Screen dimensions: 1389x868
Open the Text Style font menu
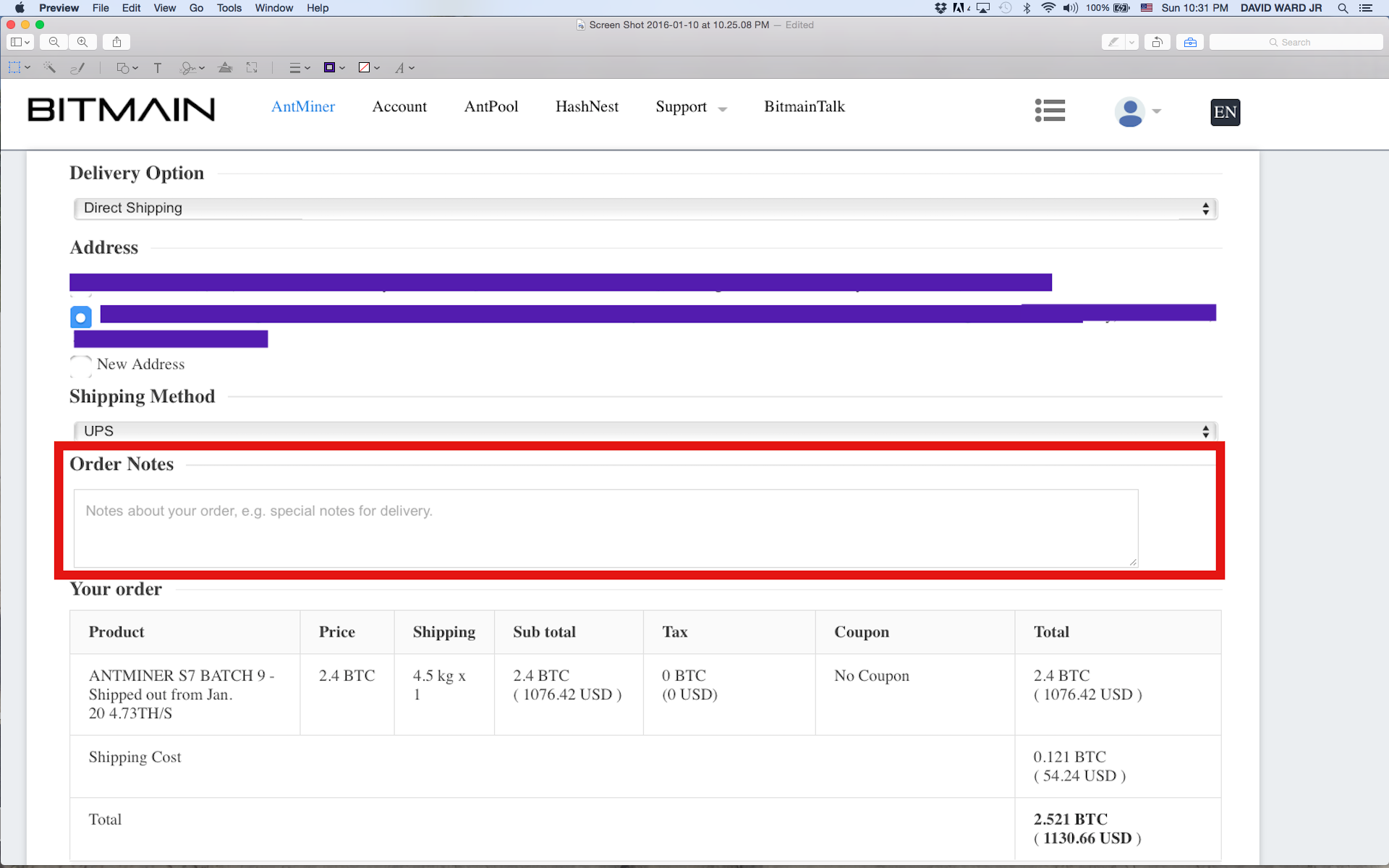pyautogui.click(x=404, y=68)
